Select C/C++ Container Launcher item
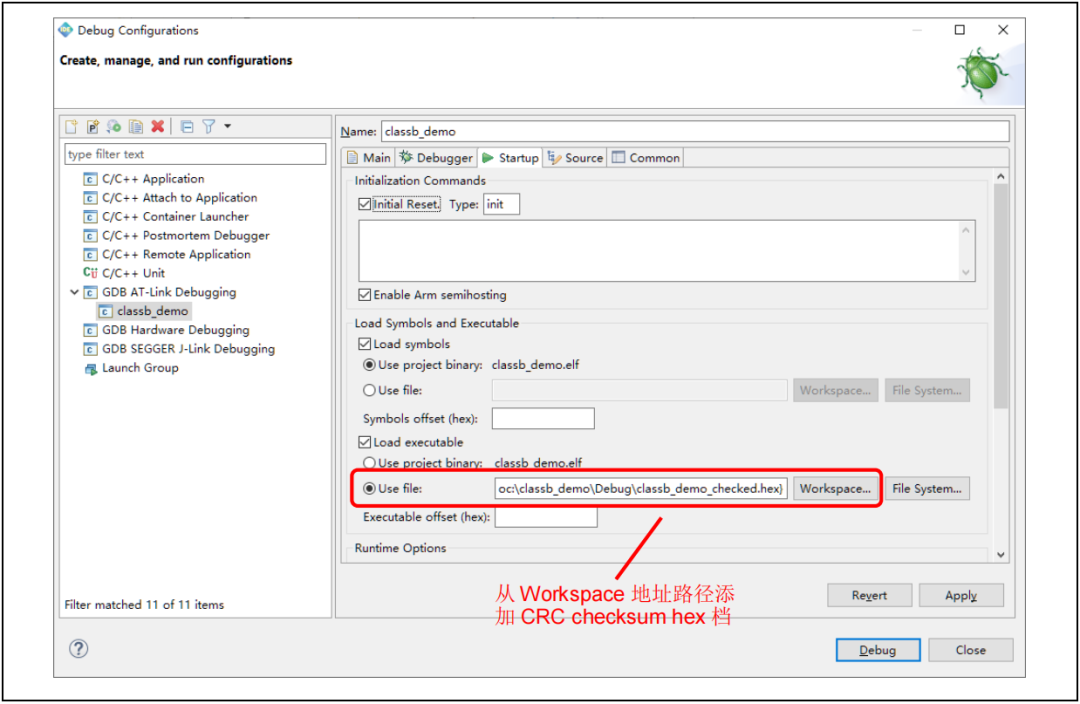 (166, 216)
